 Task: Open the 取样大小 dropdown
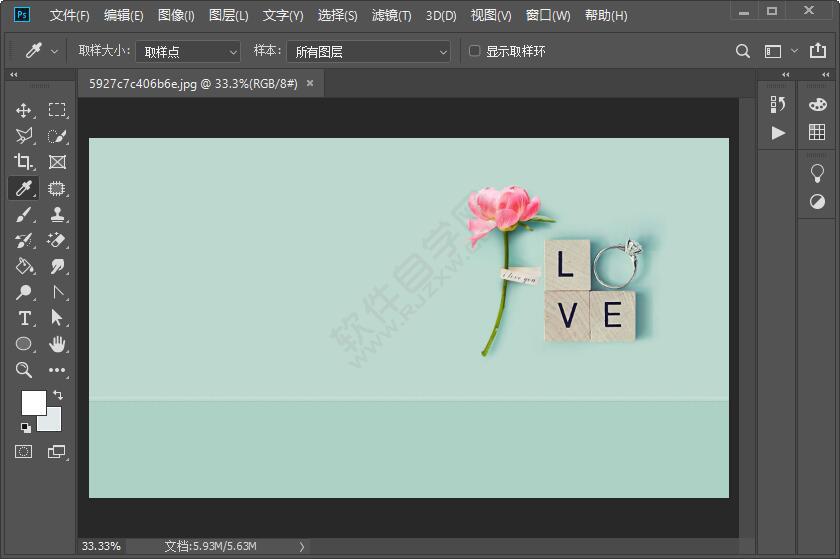(x=188, y=51)
